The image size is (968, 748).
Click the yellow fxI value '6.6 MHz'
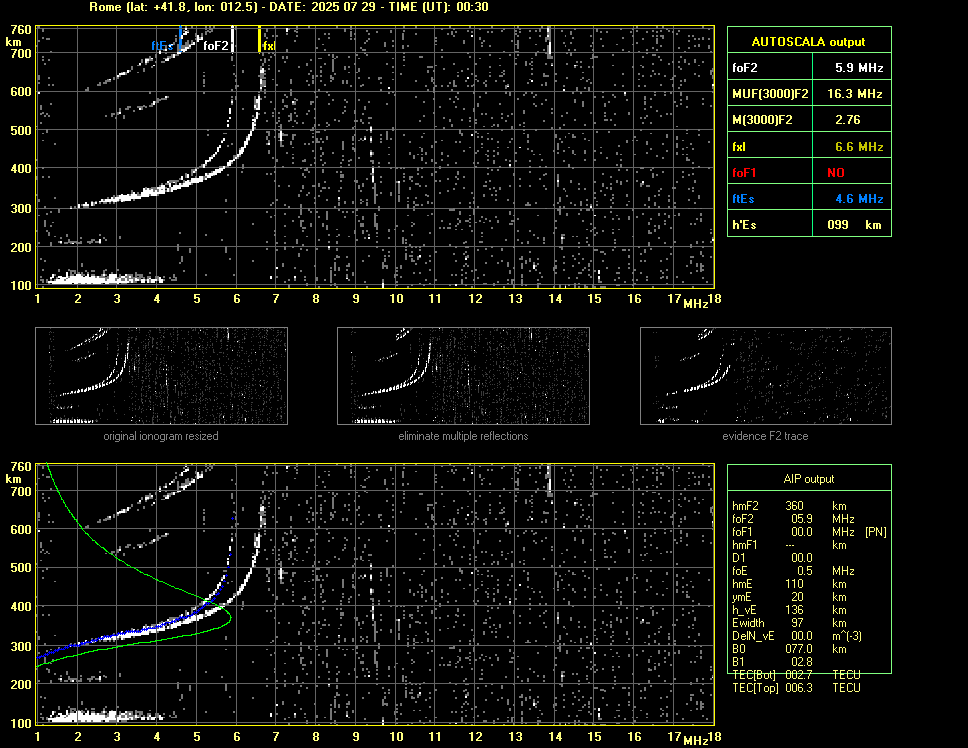tap(859, 147)
